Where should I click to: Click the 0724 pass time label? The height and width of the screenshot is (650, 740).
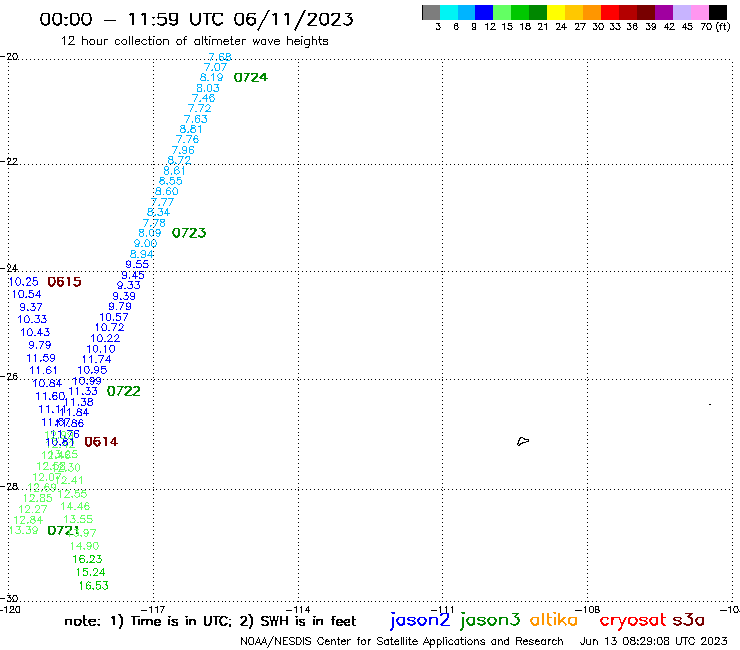pyautogui.click(x=251, y=77)
